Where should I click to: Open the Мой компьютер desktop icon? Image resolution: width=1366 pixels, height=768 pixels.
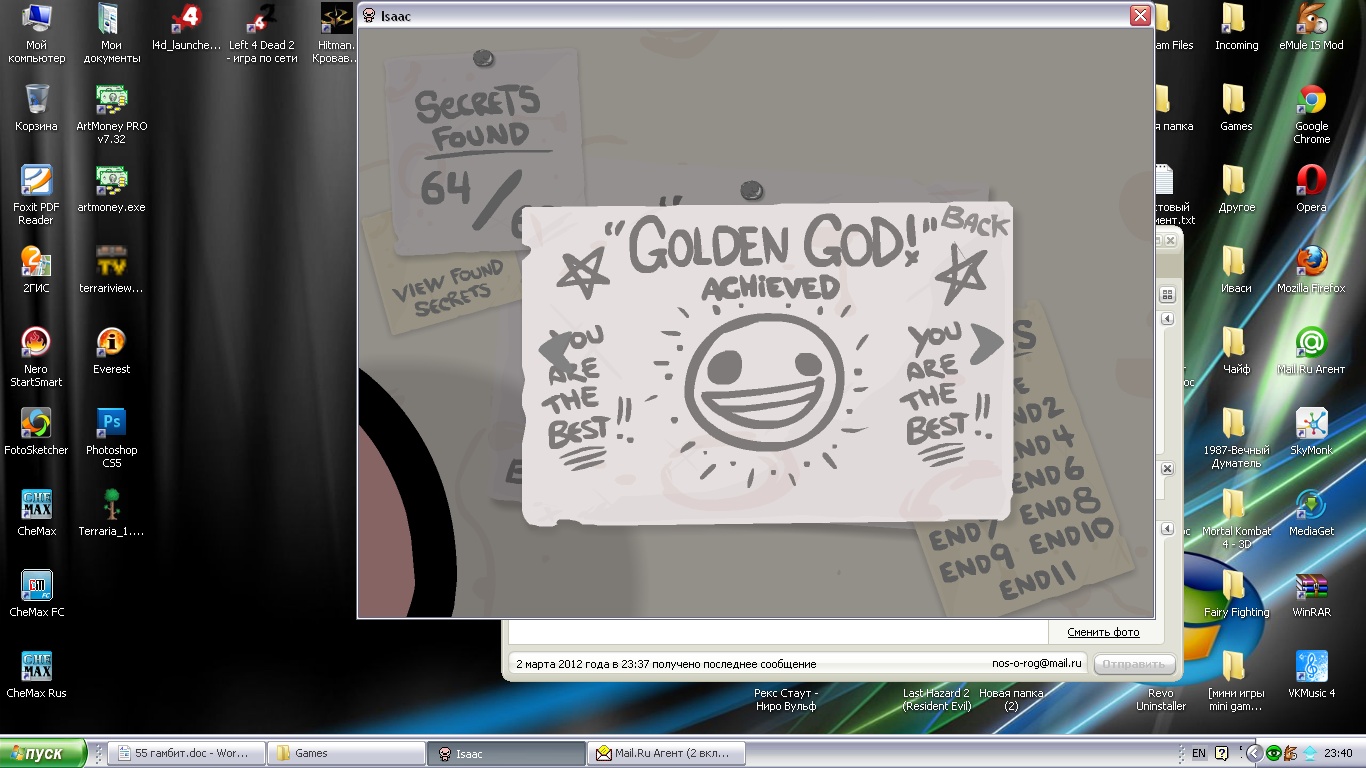click(x=37, y=34)
